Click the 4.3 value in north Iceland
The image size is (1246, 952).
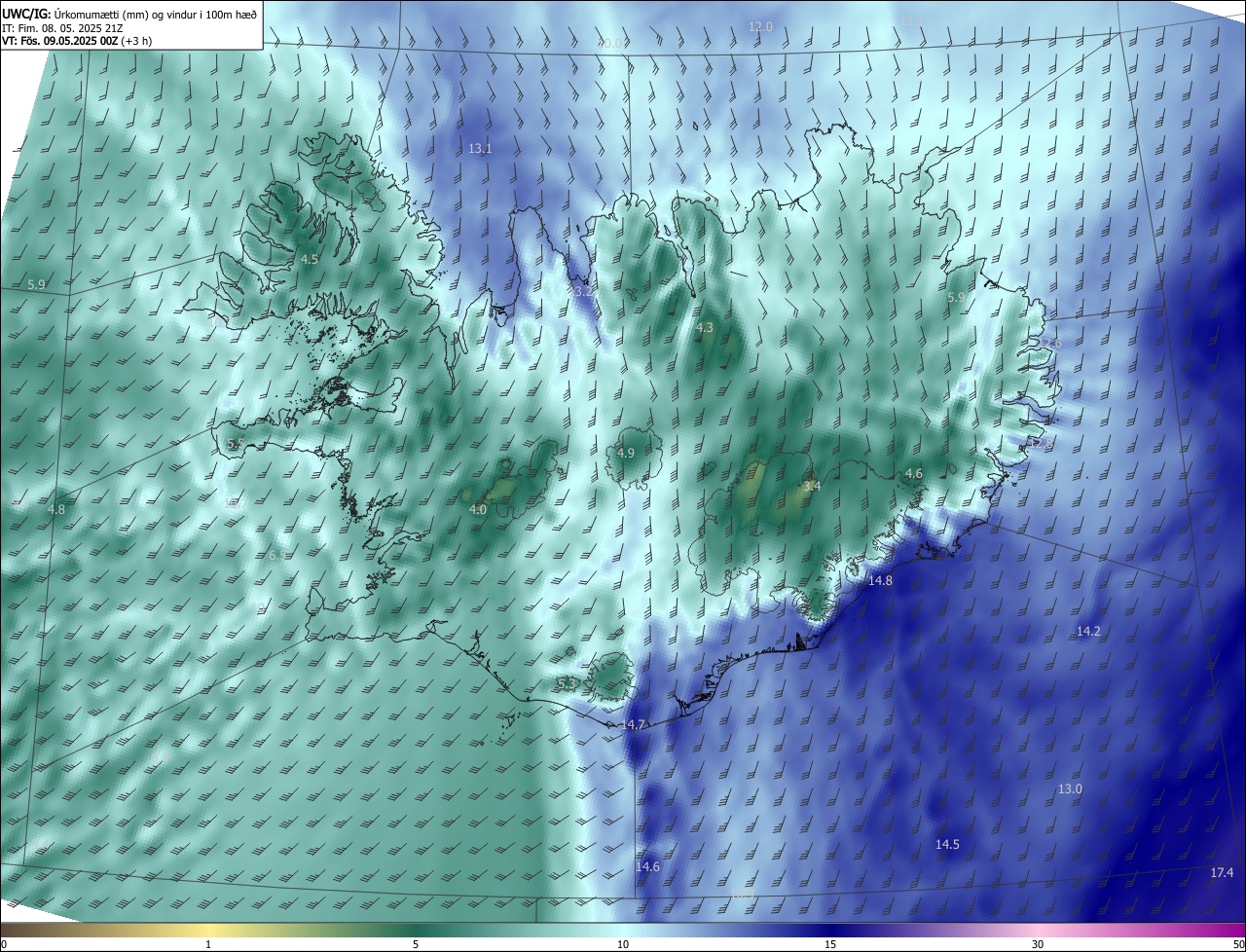tap(705, 328)
